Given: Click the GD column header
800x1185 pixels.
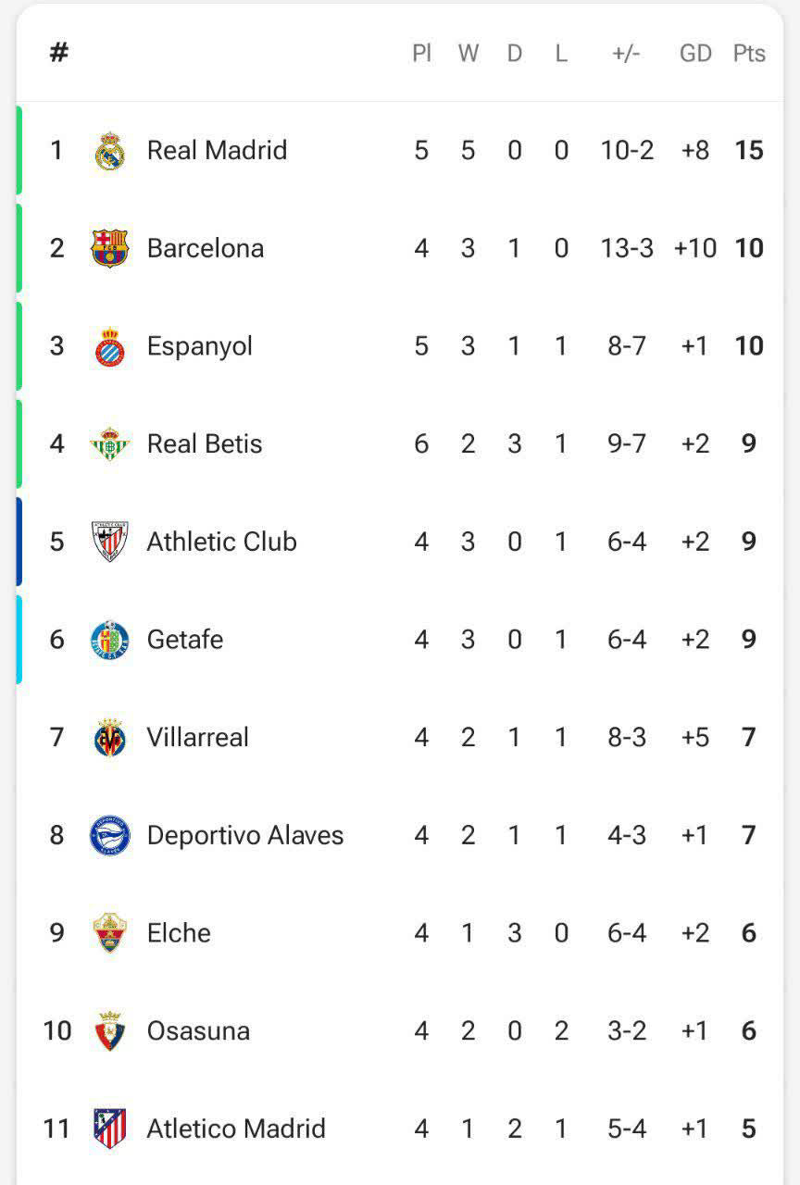Looking at the screenshot, I should pyautogui.click(x=695, y=53).
